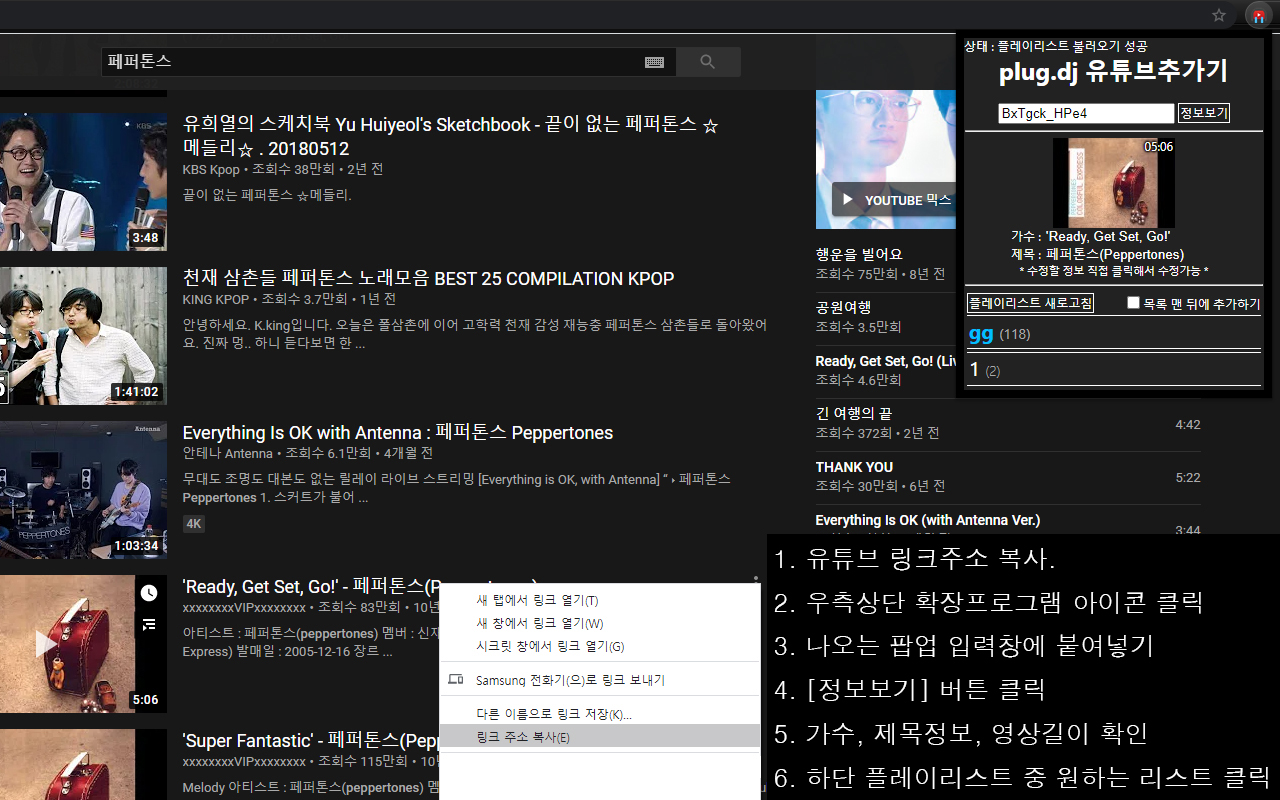Click xxxxxxxxVIPxxxxxxxx channel under Ready, Get Set, Go!
Screen dimensions: 1280x800
point(244,608)
